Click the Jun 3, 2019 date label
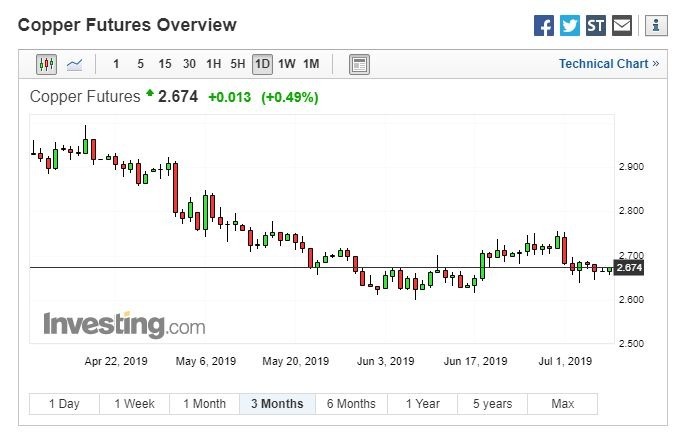The height and width of the screenshot is (440, 680). pos(385,361)
